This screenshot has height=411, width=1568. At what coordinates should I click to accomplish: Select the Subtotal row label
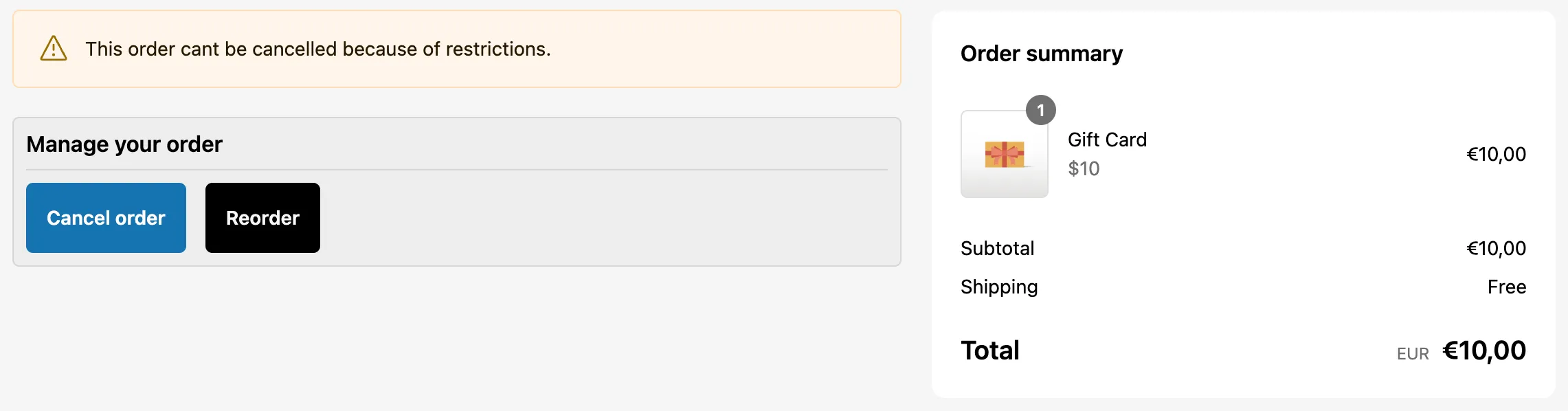tap(998, 248)
